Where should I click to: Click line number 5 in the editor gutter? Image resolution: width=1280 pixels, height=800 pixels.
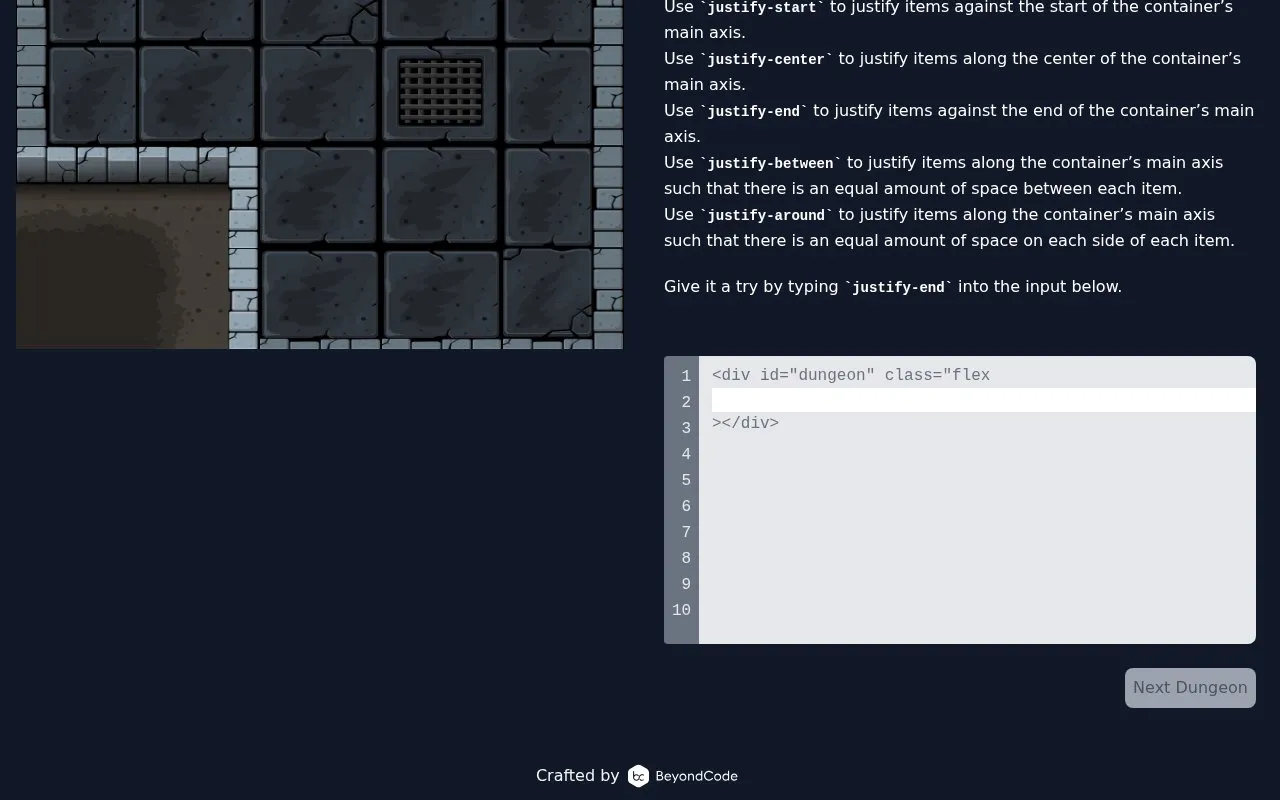coord(686,480)
